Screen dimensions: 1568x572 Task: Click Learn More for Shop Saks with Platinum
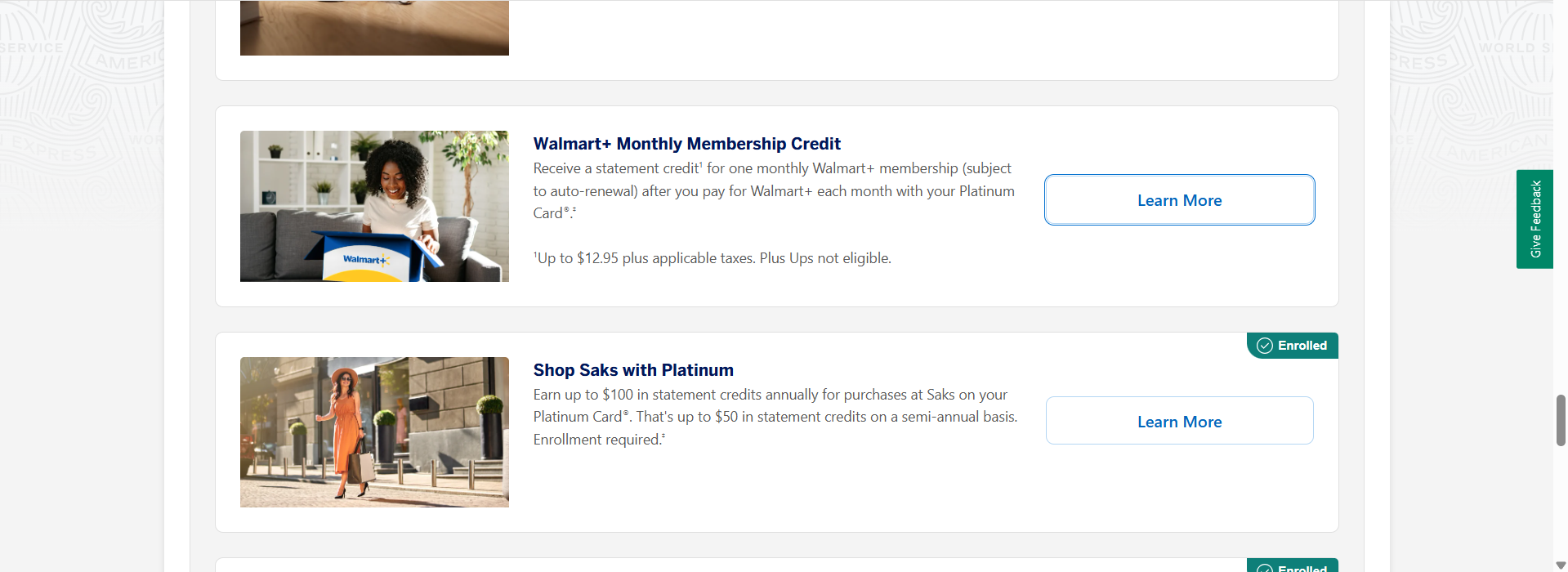coord(1178,421)
